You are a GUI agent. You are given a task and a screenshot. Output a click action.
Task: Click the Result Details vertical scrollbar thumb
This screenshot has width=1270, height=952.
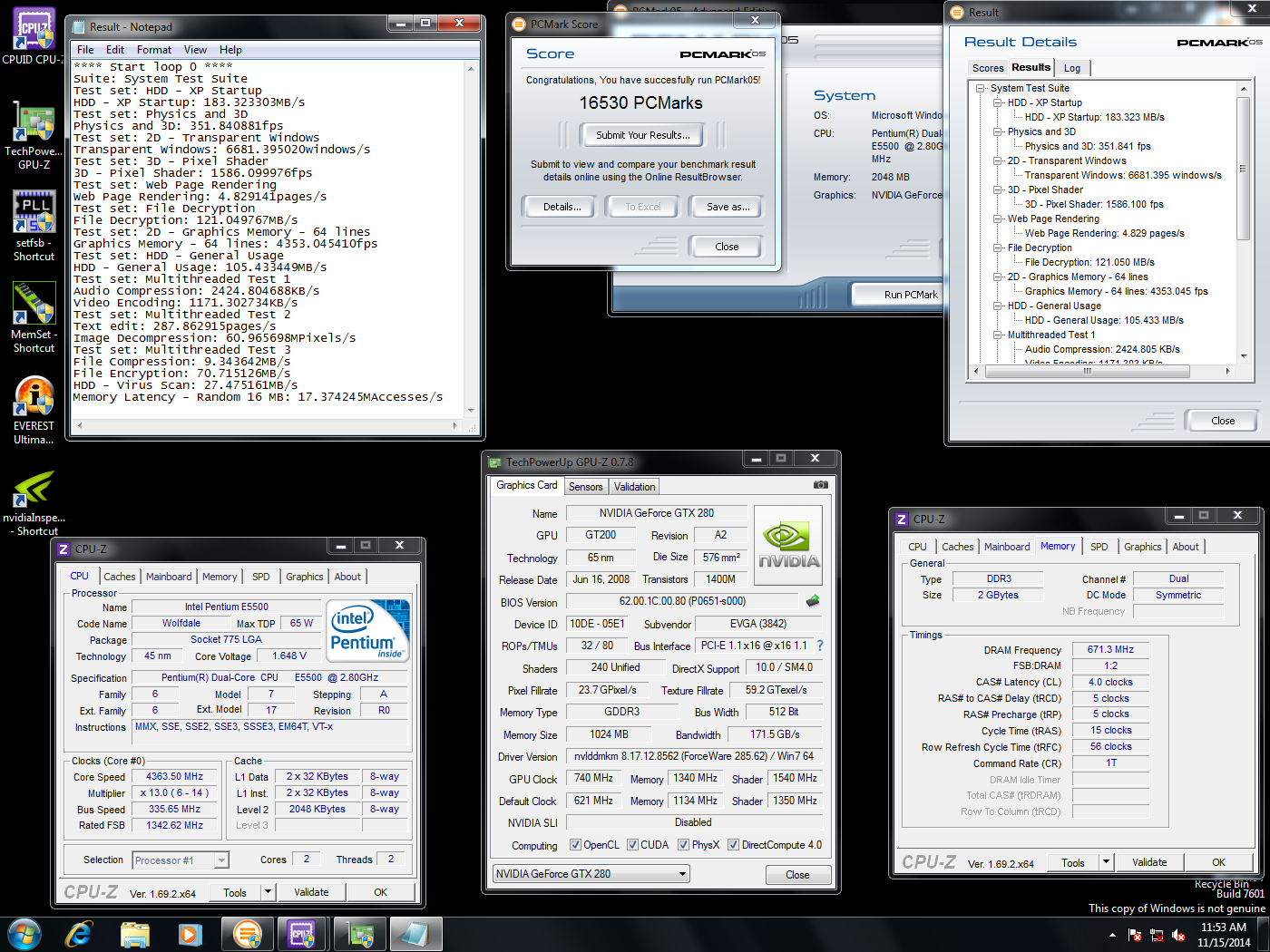[1243, 169]
